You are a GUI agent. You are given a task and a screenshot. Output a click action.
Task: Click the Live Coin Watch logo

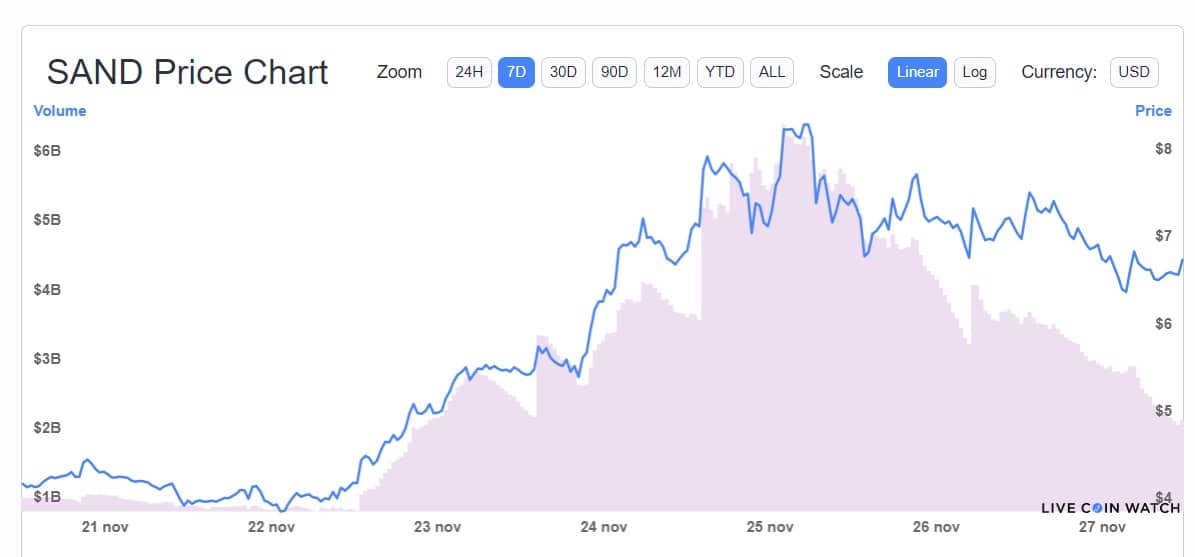click(x=1110, y=508)
